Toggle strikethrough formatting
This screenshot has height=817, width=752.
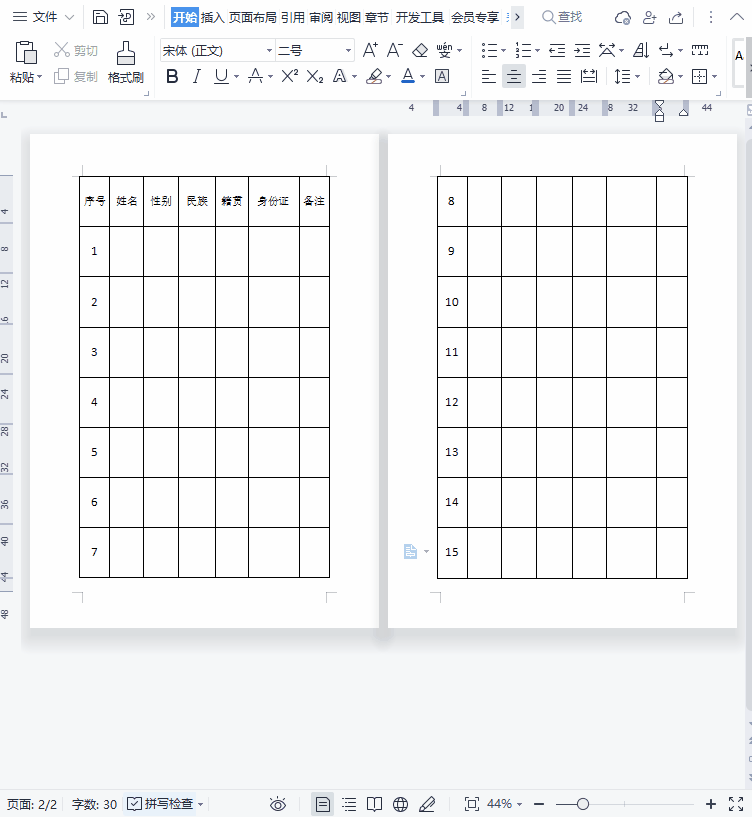255,77
